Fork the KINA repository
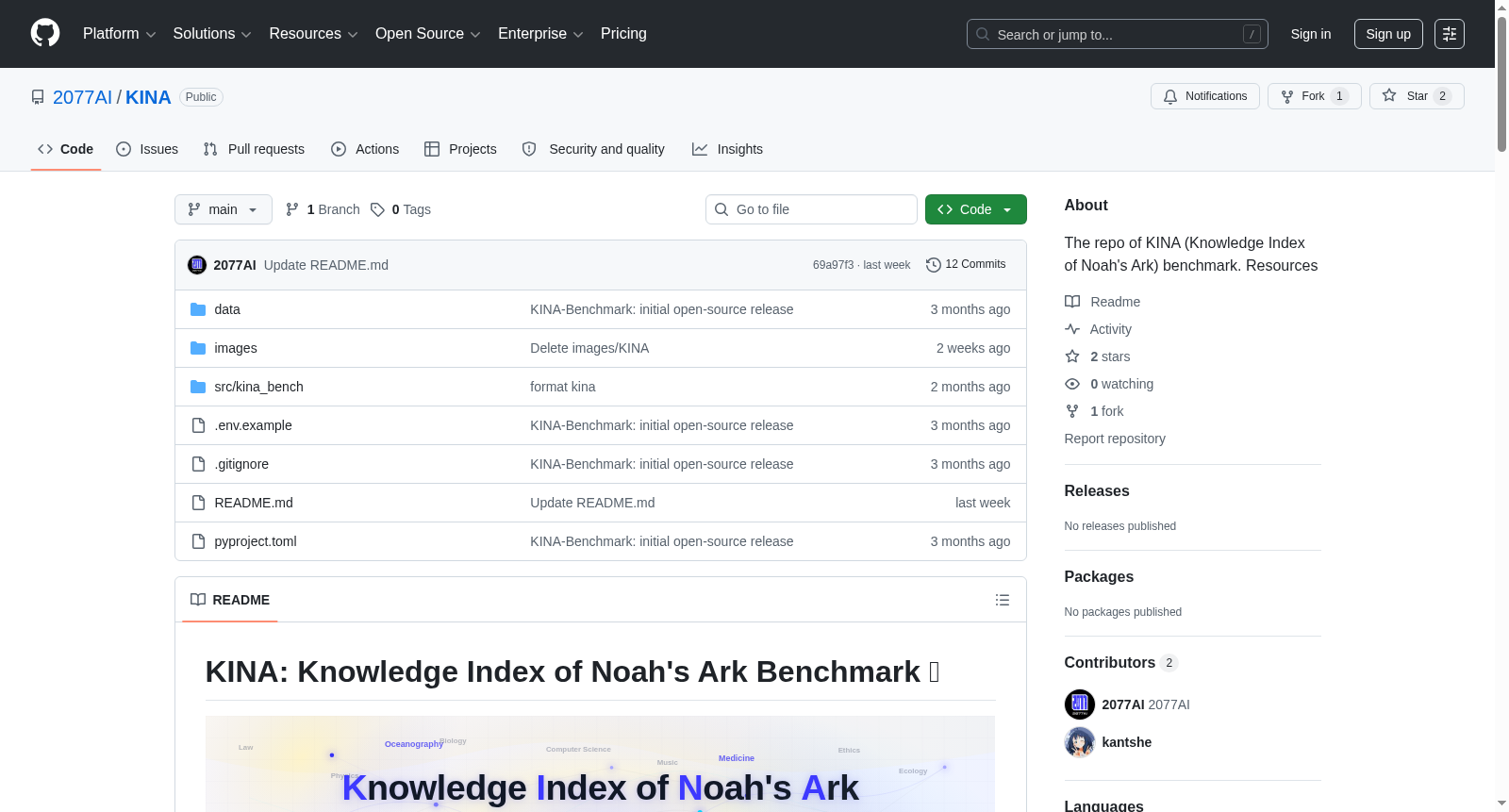 click(x=1315, y=96)
